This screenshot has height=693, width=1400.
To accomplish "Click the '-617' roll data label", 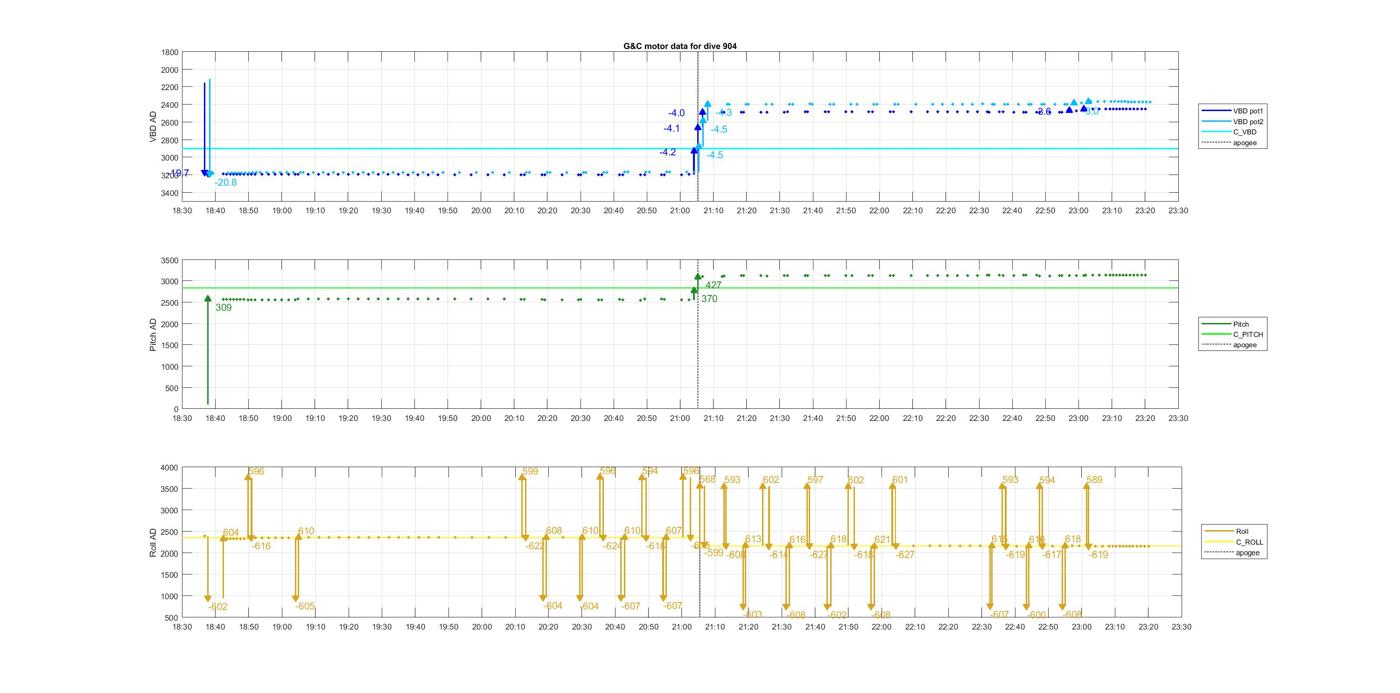I will tap(1052, 555).
